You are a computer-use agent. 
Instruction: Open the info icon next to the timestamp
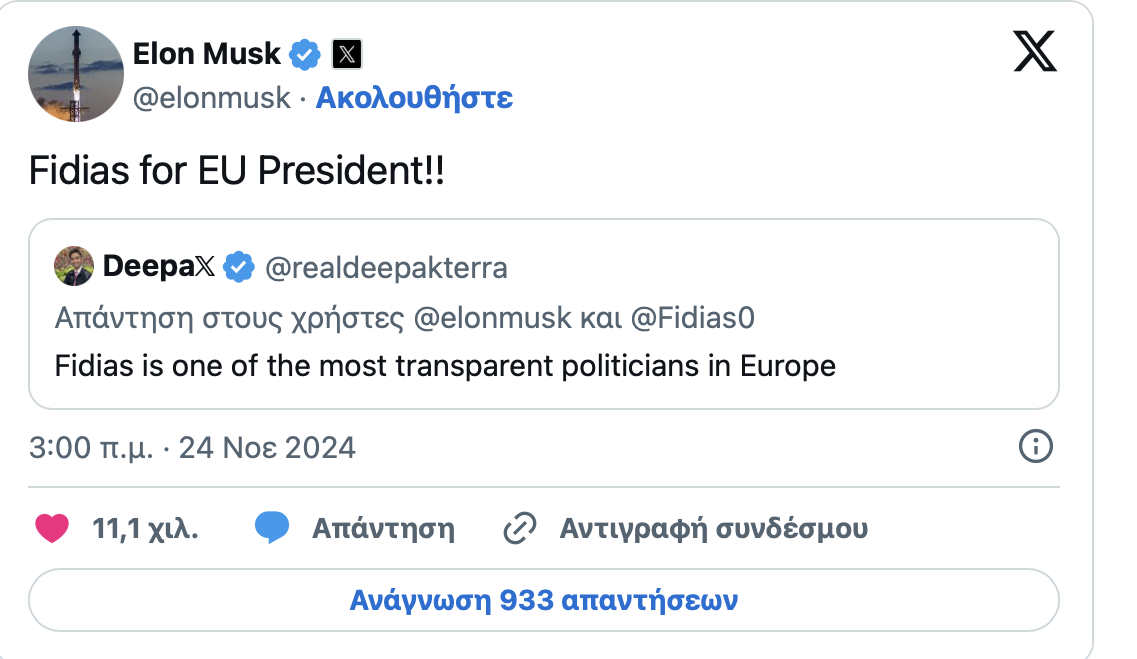[1035, 446]
